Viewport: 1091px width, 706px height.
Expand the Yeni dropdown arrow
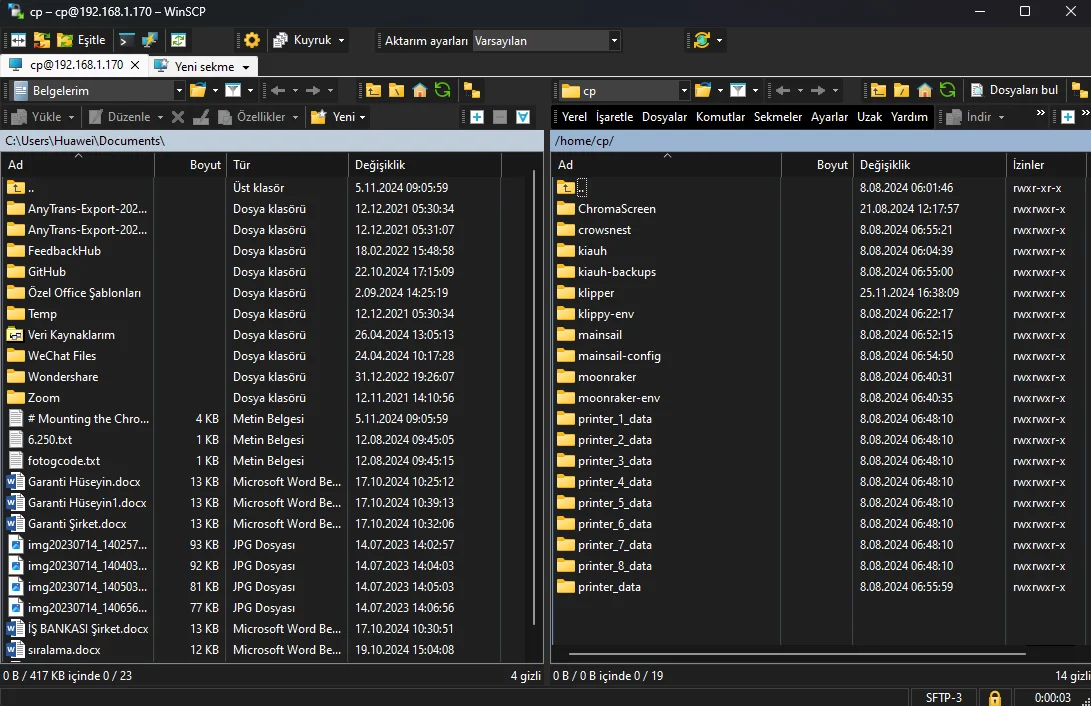tap(363, 117)
